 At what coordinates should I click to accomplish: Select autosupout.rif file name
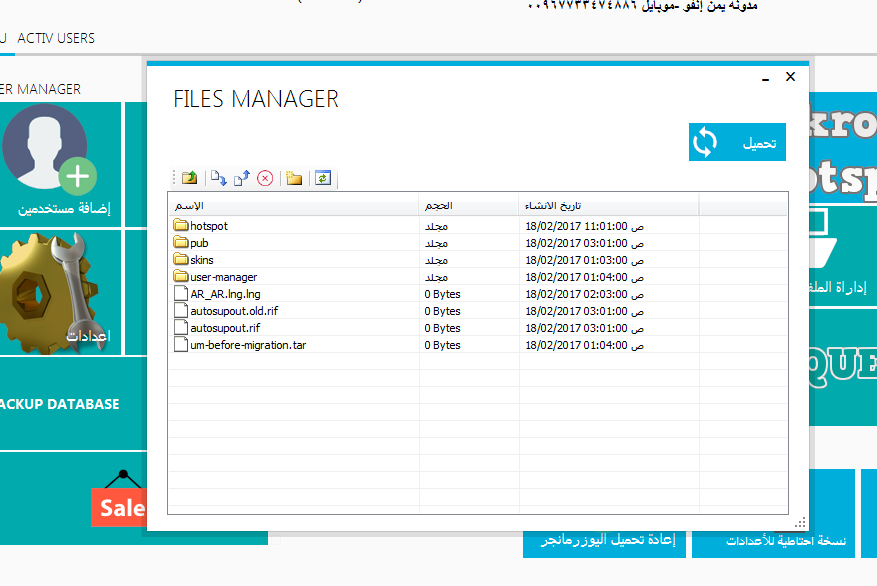225,328
